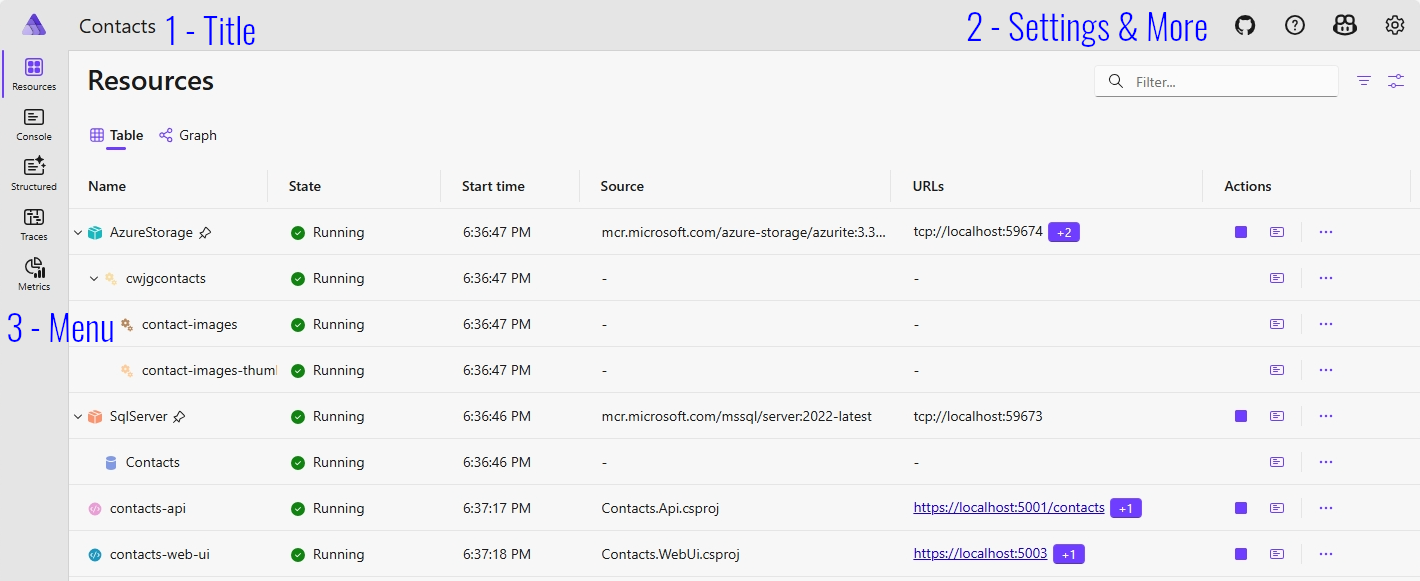
Task: Click the azure-storage/azurite source cell
Action: pos(743,232)
